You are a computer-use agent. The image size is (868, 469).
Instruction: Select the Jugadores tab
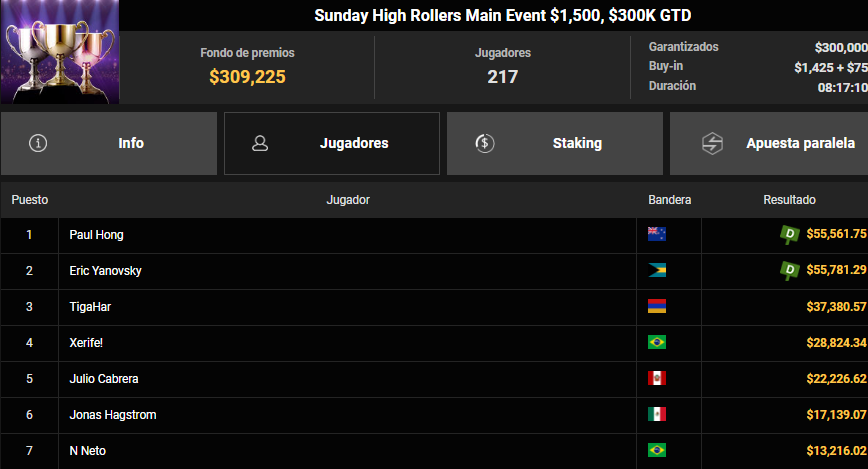[332, 143]
